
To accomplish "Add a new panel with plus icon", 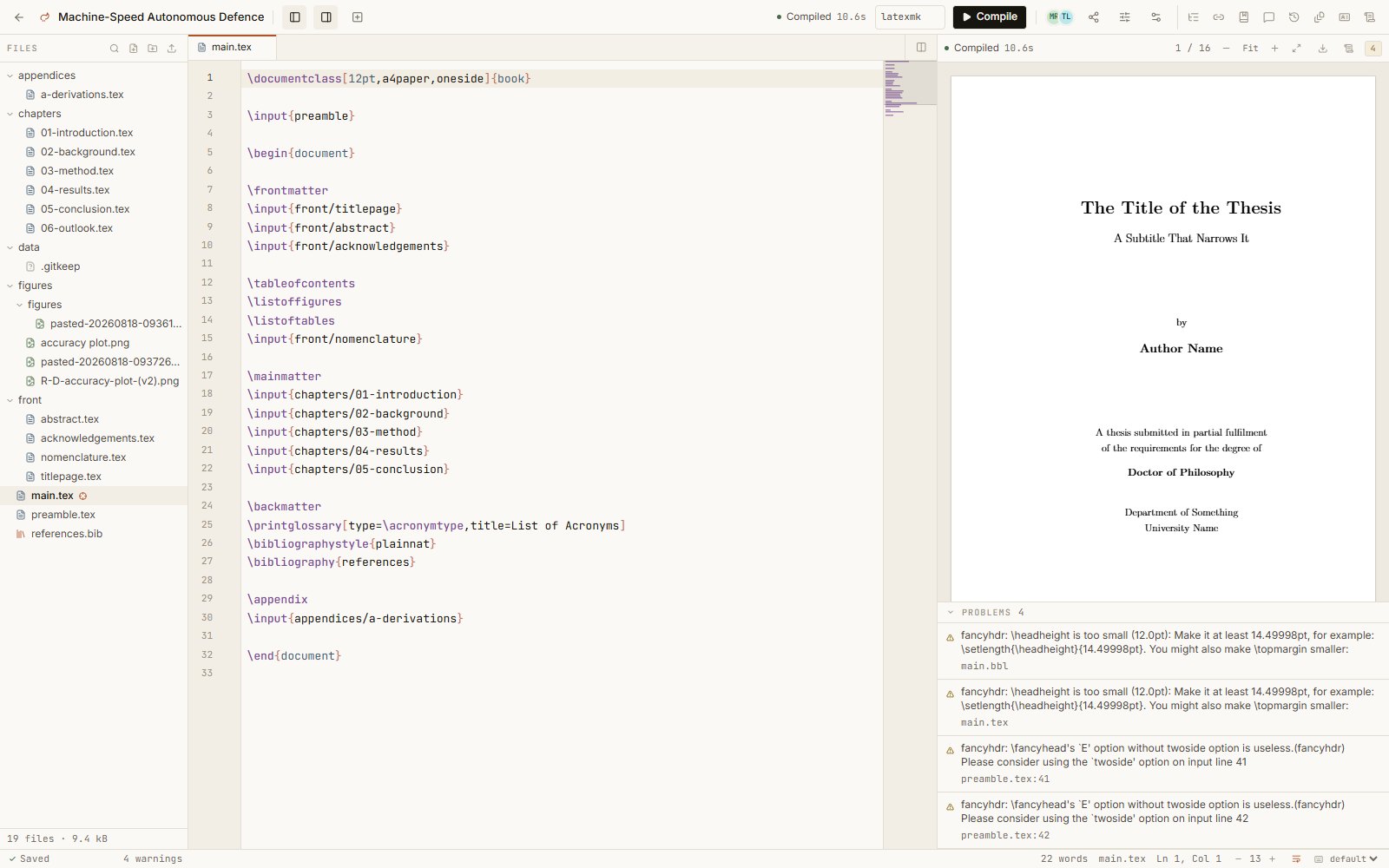I will point(357,16).
